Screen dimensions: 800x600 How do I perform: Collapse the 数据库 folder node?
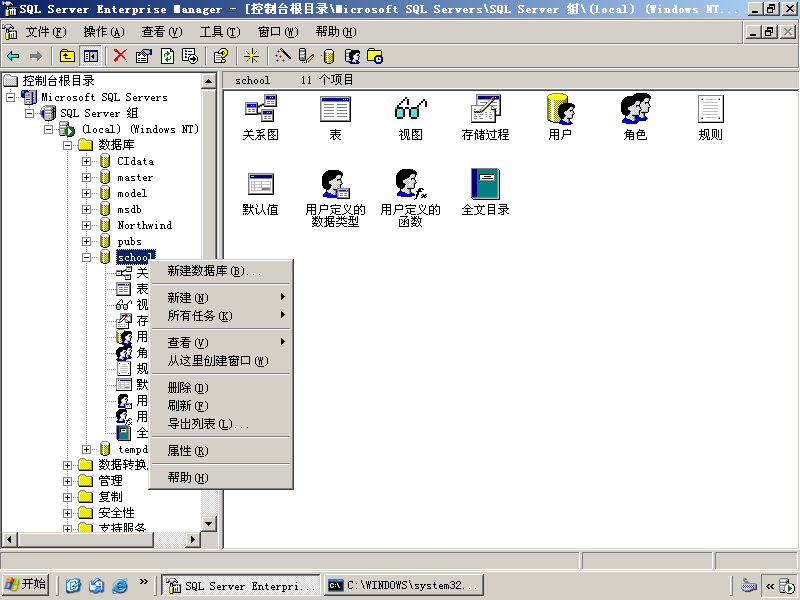[67, 145]
